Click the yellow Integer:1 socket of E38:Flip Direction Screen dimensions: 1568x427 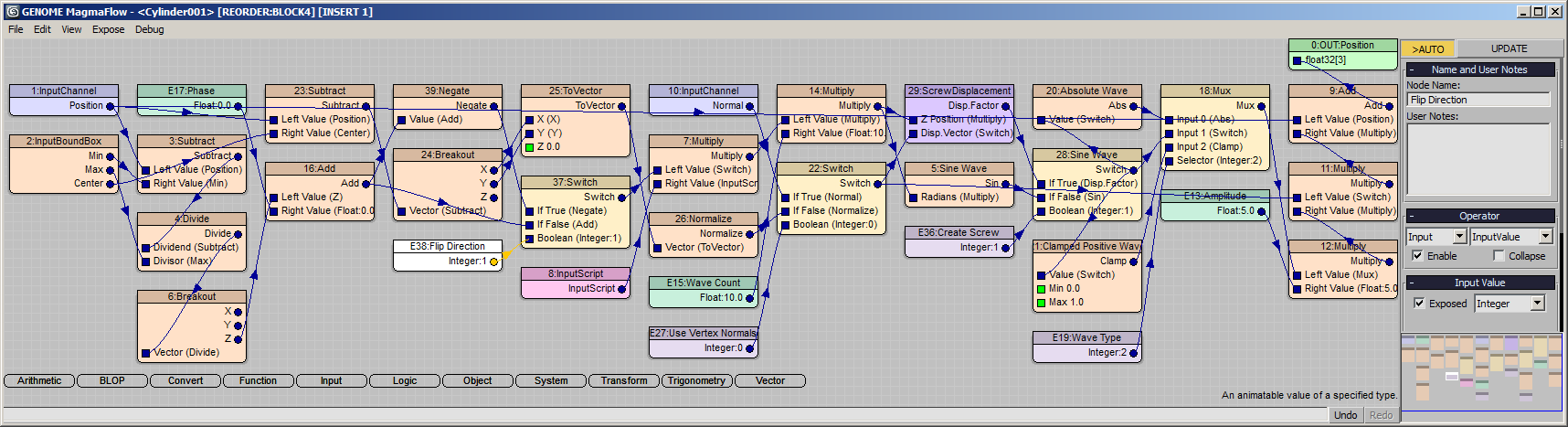pos(494,262)
